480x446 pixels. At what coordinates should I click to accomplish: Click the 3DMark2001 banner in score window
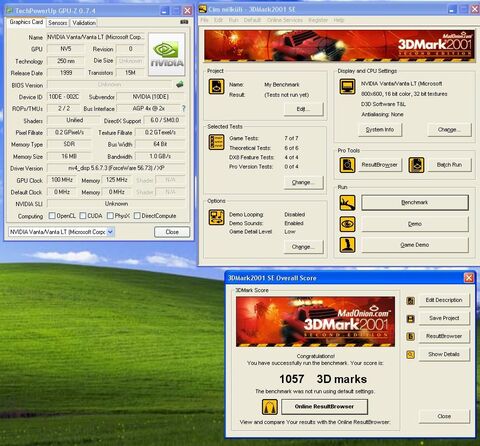(x=315, y=322)
